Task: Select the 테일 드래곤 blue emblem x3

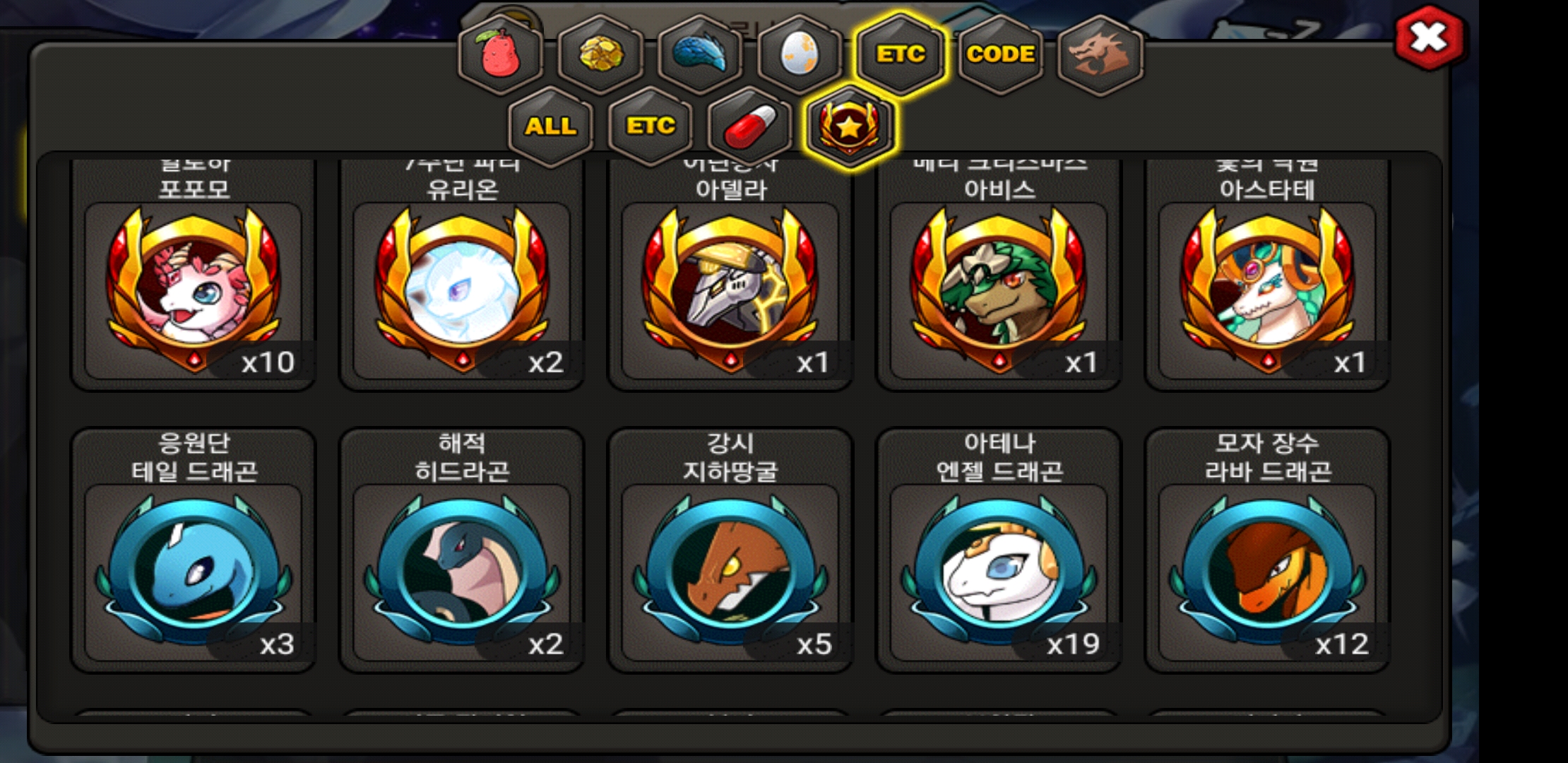Action: tap(194, 550)
